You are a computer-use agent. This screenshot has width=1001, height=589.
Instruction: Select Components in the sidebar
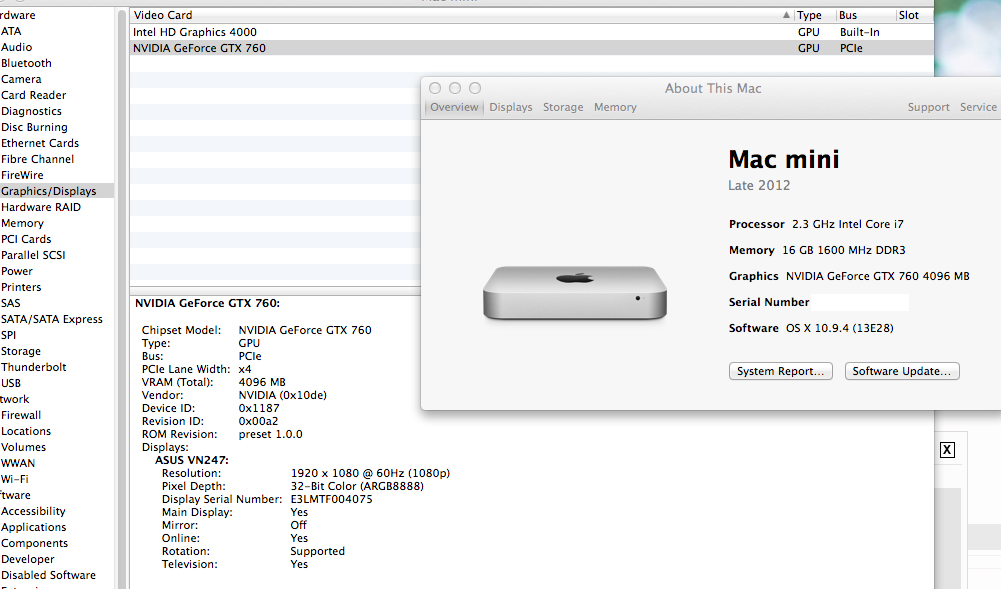34,543
